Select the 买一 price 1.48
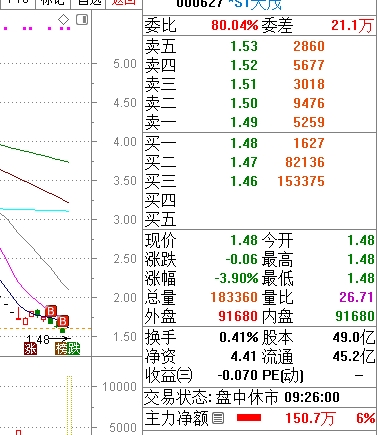 click(244, 143)
